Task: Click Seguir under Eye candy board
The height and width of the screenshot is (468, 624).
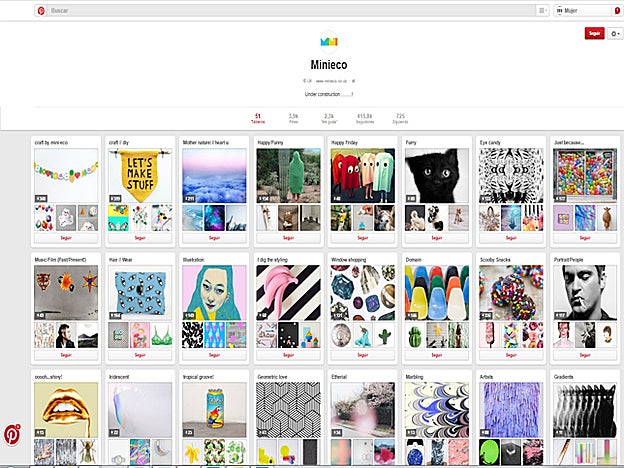Action: point(511,238)
